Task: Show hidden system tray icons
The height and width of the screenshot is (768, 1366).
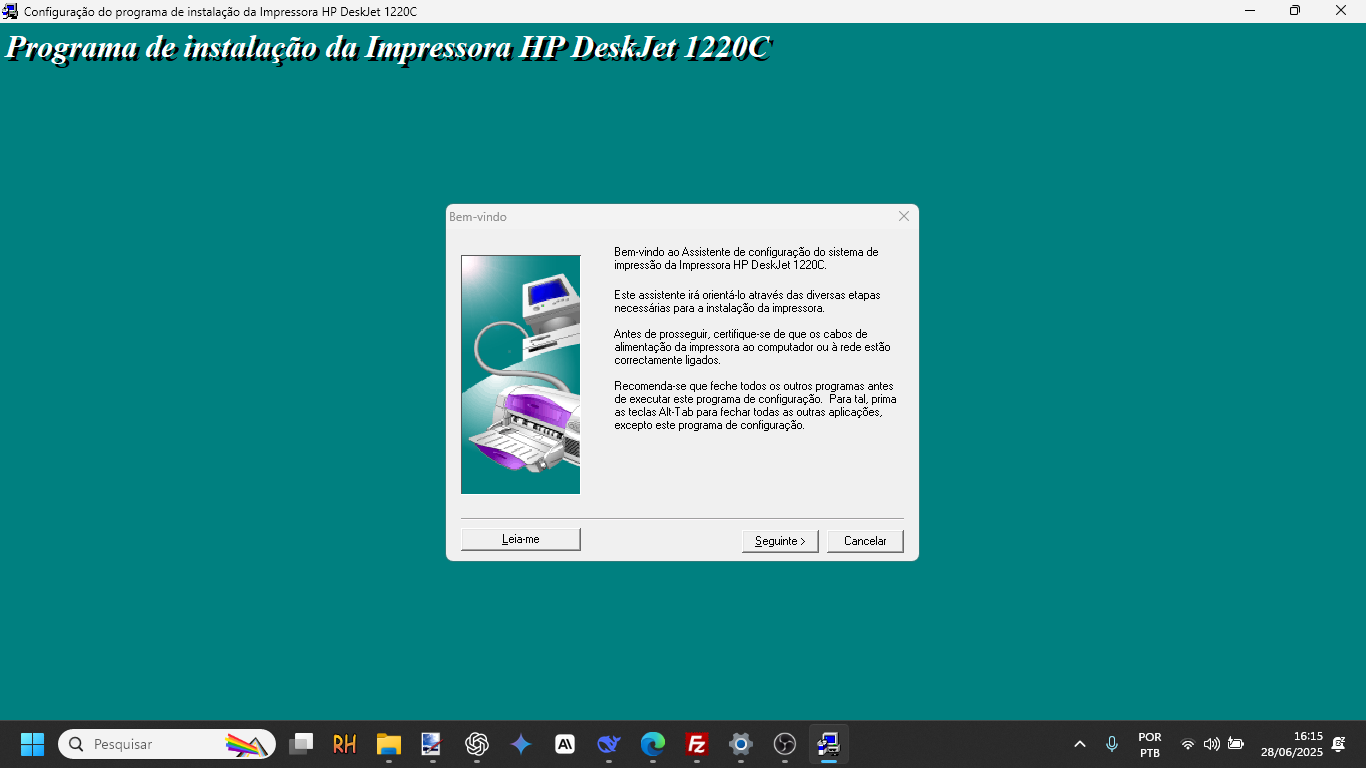Action: click(1080, 744)
